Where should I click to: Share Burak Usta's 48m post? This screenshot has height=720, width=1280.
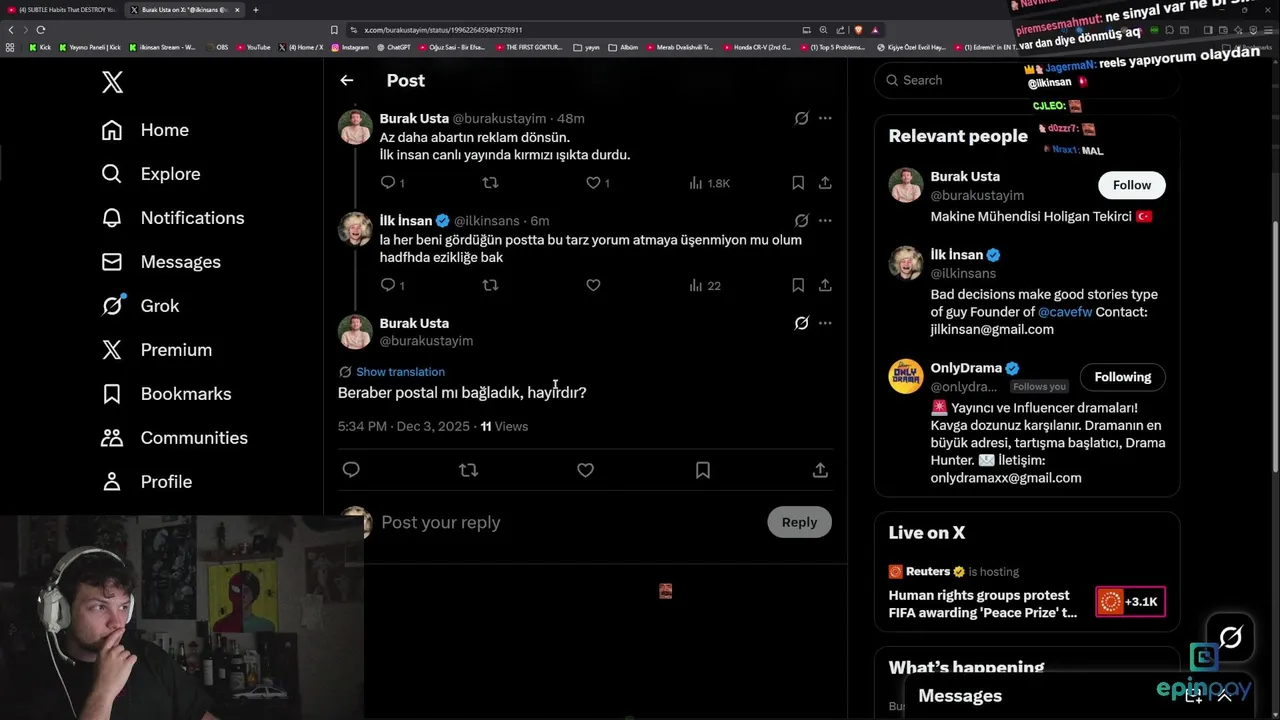tap(825, 183)
